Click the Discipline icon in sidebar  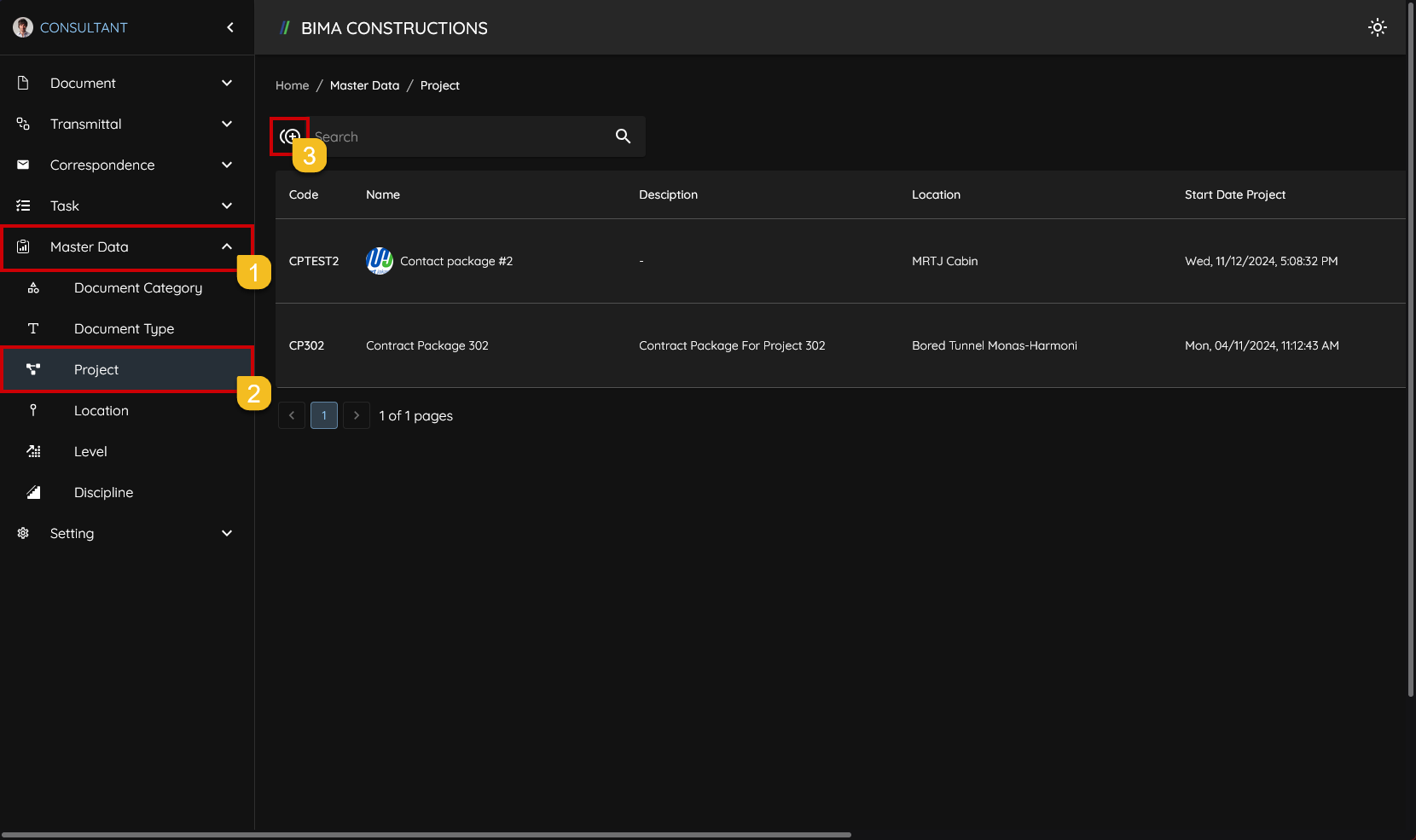tap(33, 492)
